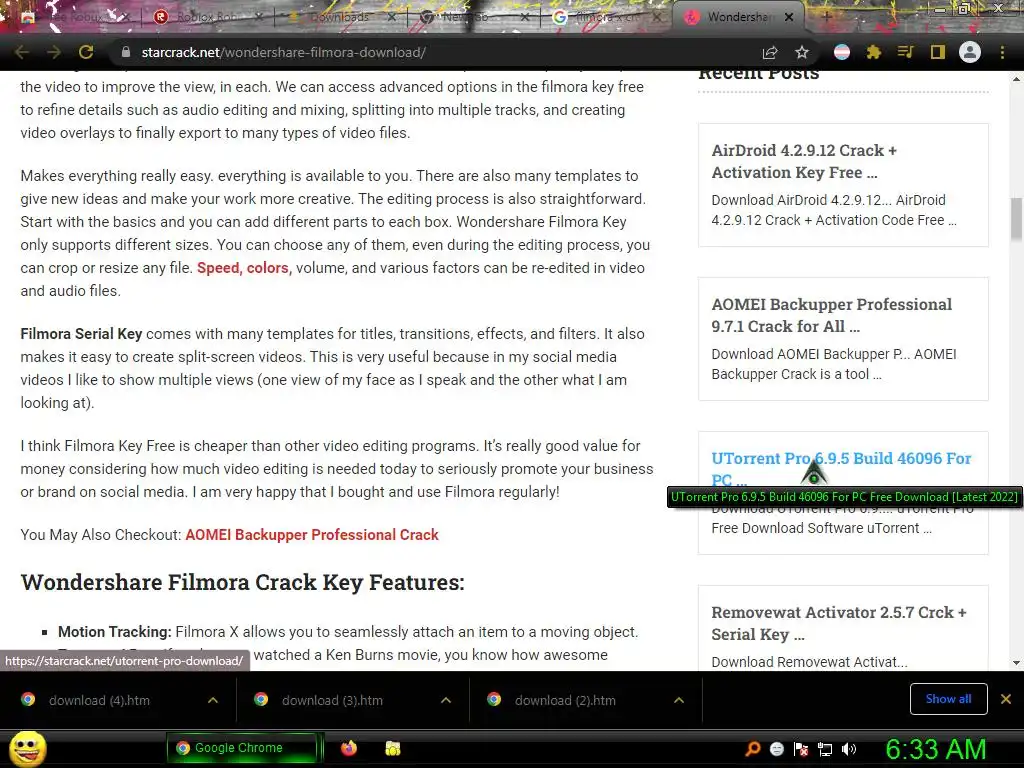Viewport: 1024px width, 768px height.
Task: Bookmark this page with star icon
Action: (x=802, y=52)
